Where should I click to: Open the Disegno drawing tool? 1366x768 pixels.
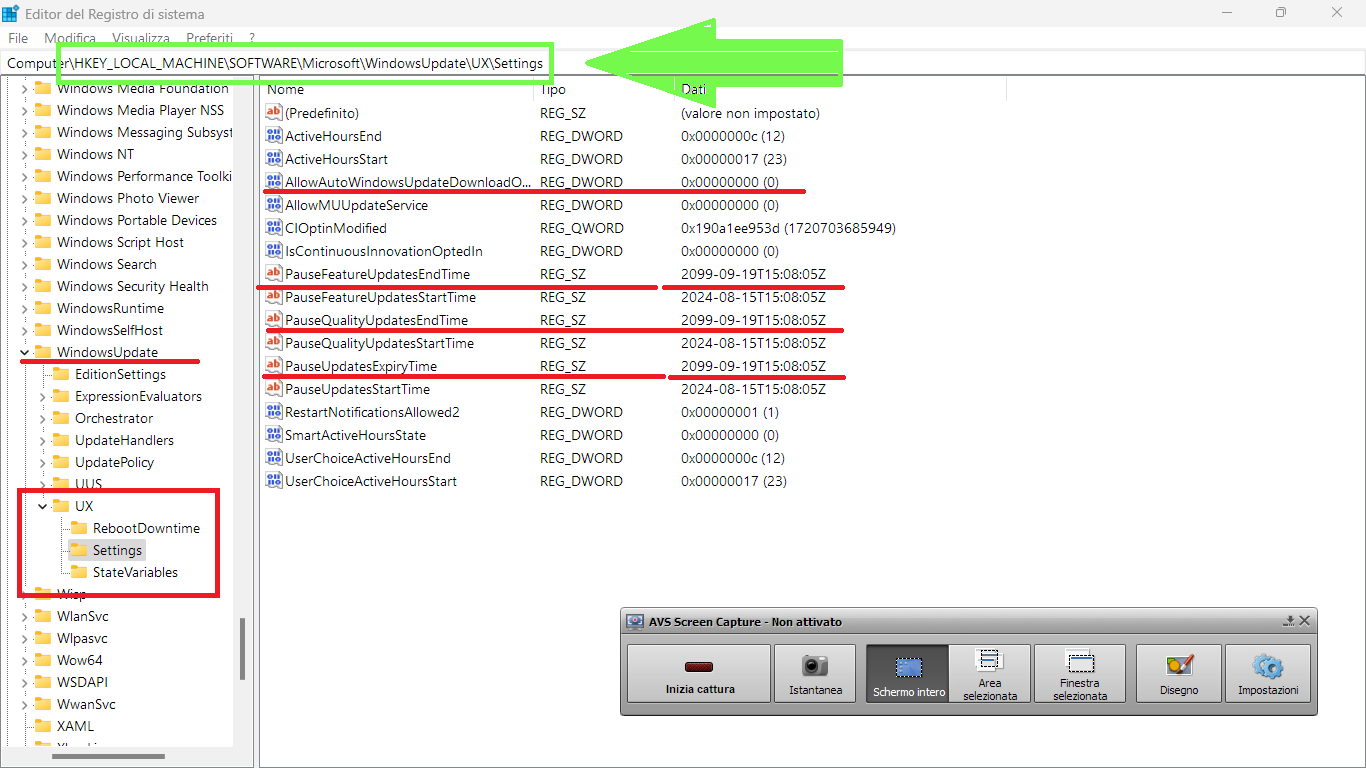(x=1179, y=673)
